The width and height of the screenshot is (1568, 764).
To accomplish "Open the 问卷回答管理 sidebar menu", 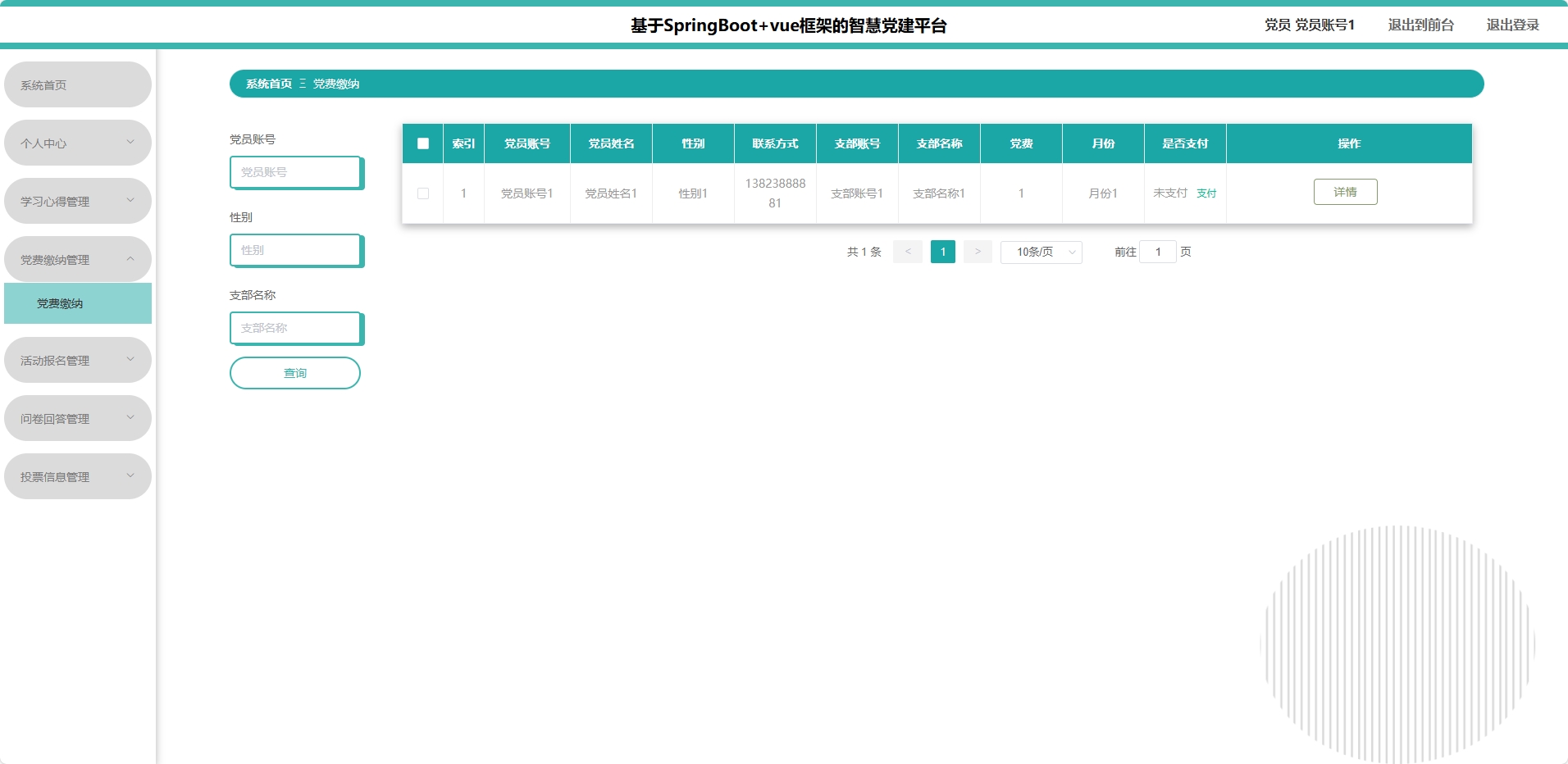I will click(x=78, y=418).
